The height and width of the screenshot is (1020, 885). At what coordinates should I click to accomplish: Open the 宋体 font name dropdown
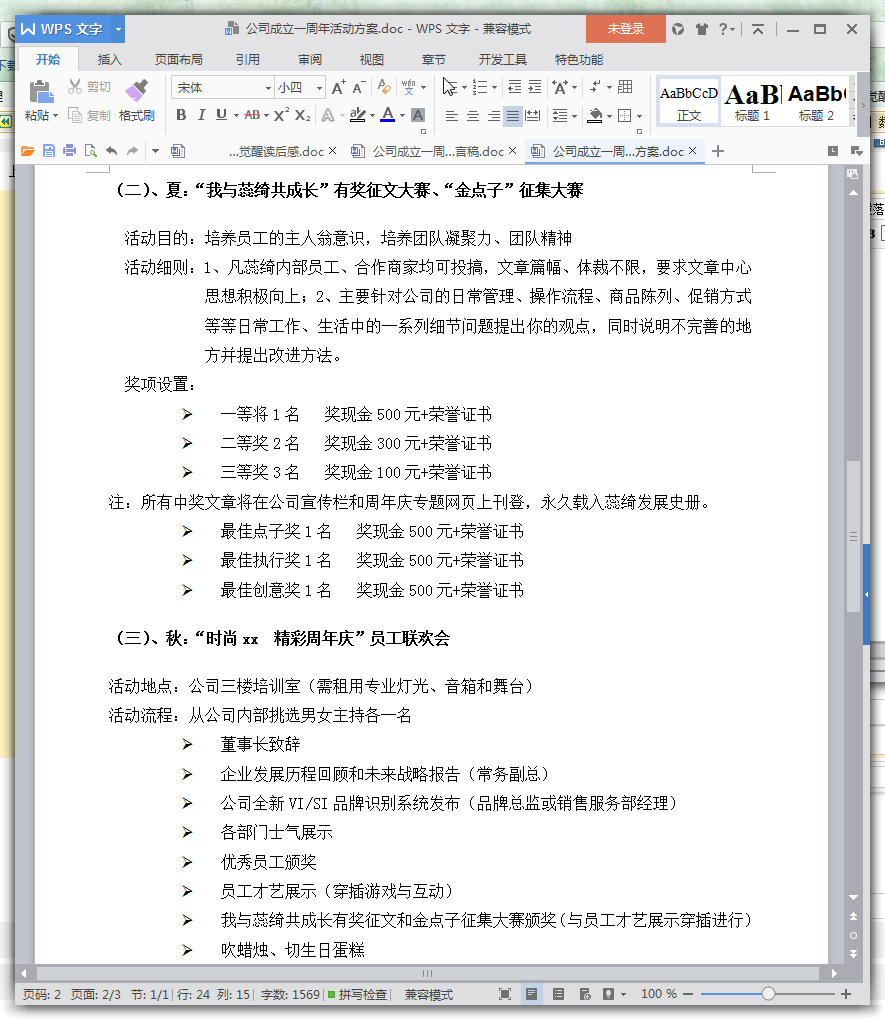[267, 88]
